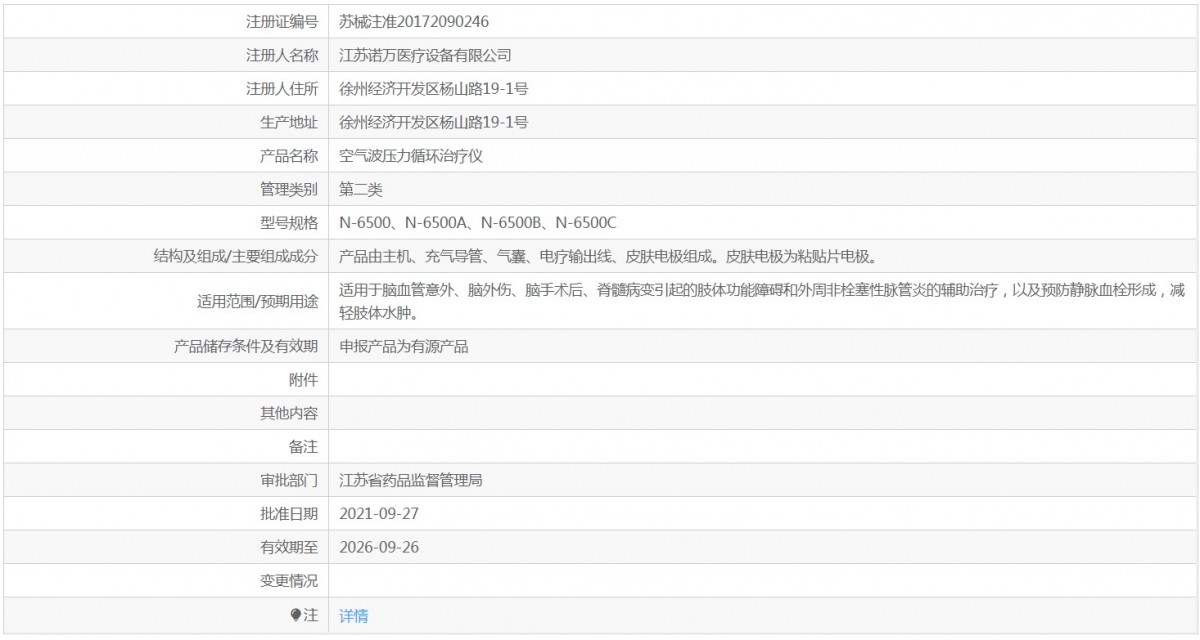Select registrant name 江苏诺万医疗设备有限公司
Image resolution: width=1200 pixels, height=640 pixels.
[426, 55]
